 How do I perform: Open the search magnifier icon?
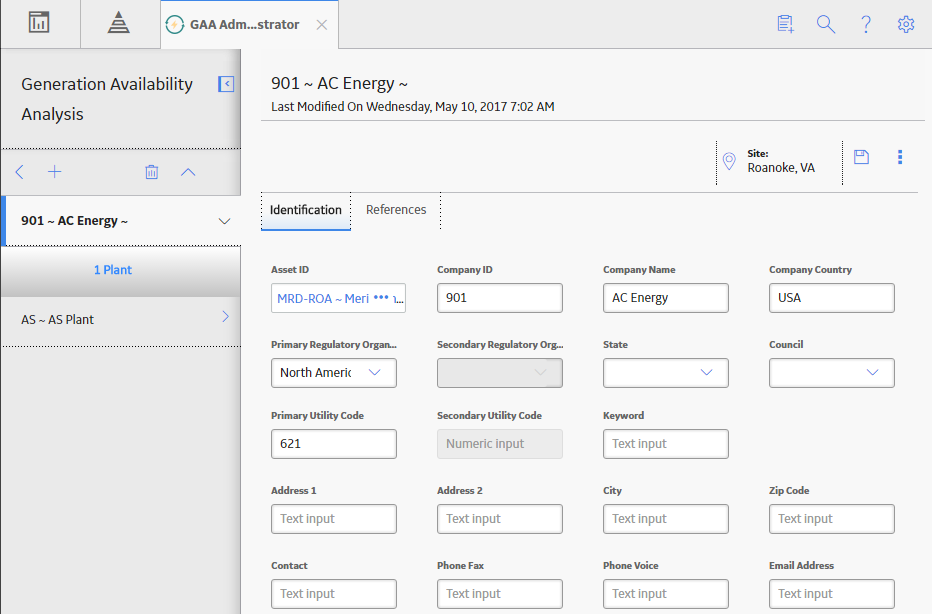tap(826, 24)
